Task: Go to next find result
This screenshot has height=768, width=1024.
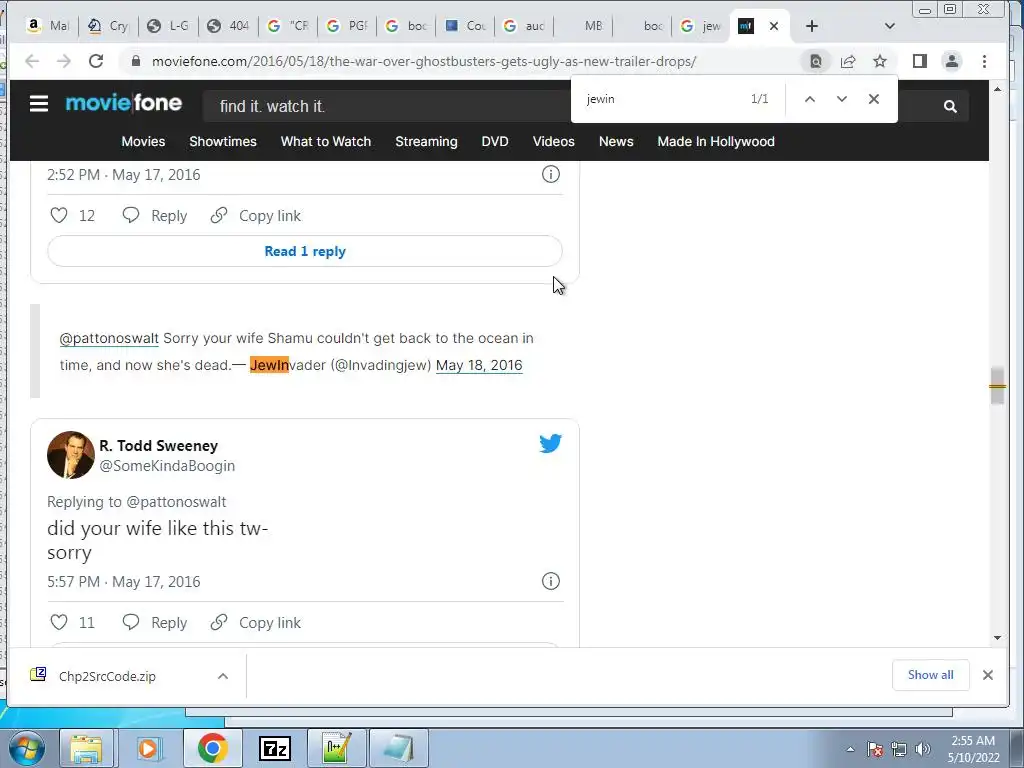Action: point(842,99)
